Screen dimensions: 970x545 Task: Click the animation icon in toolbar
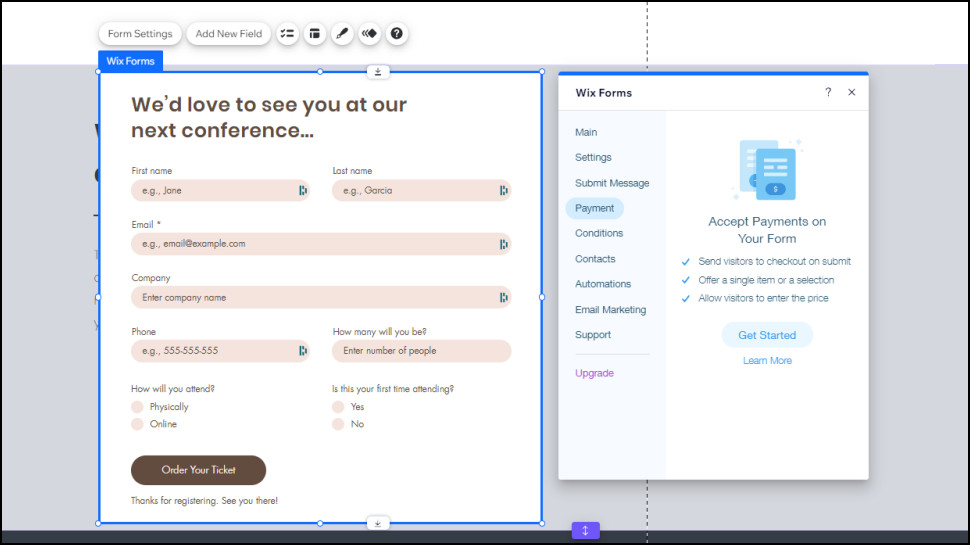click(x=369, y=34)
